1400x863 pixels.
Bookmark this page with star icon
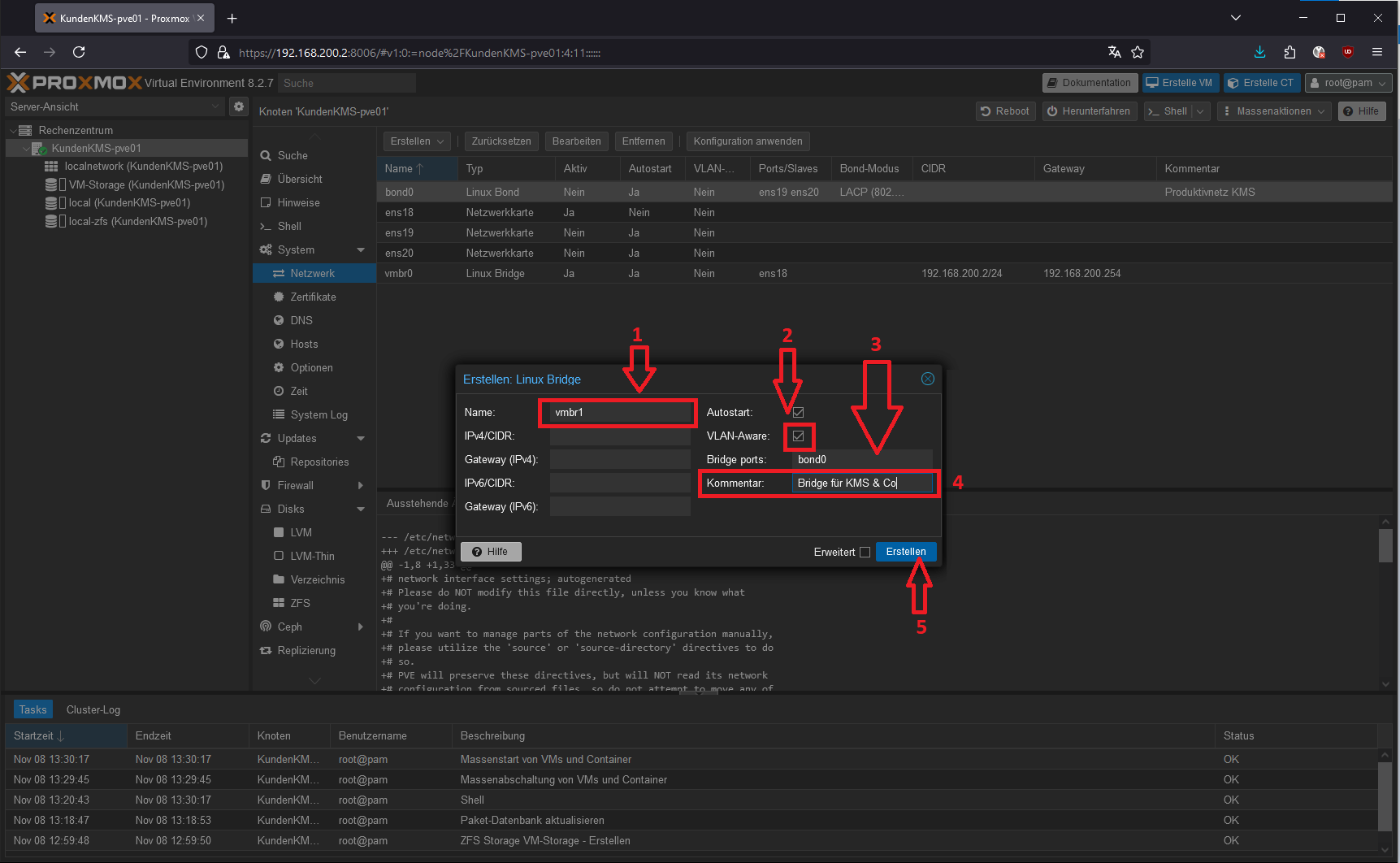point(1138,52)
